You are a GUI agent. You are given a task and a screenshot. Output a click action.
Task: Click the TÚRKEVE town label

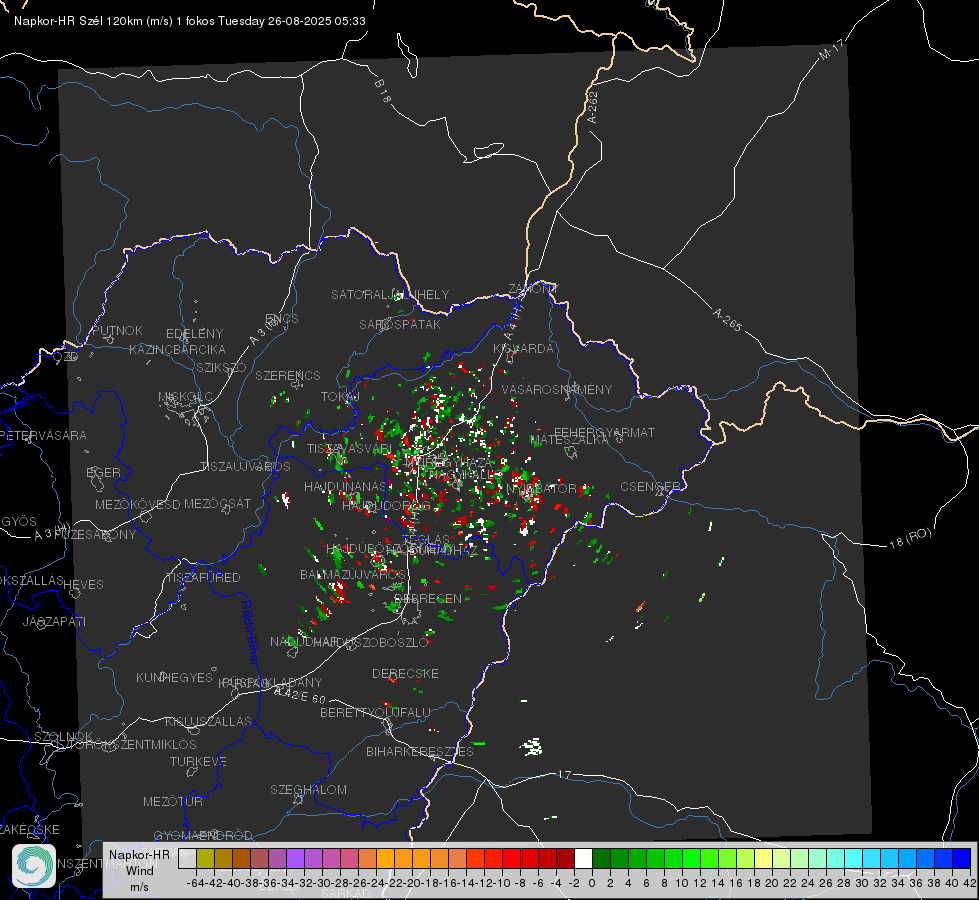point(199,761)
